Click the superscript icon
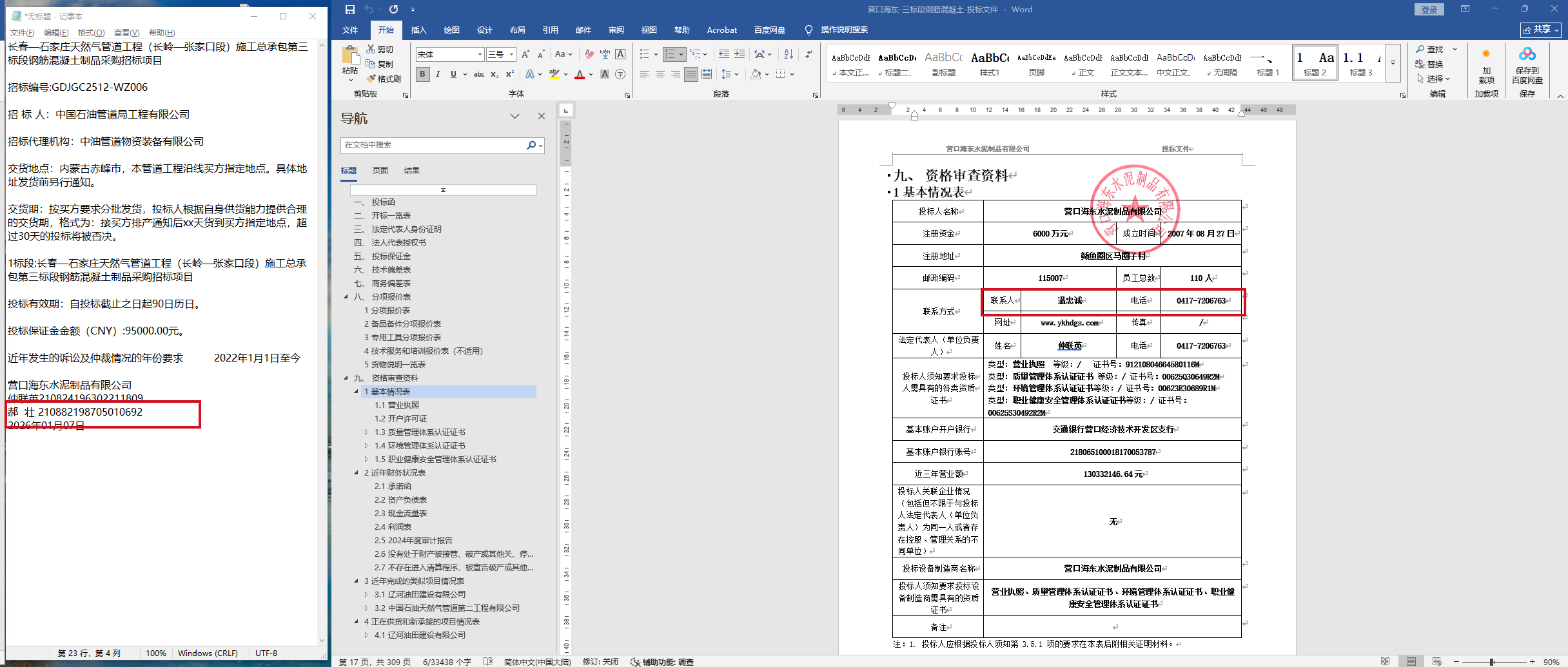This screenshot has width=1568, height=667. [x=509, y=74]
